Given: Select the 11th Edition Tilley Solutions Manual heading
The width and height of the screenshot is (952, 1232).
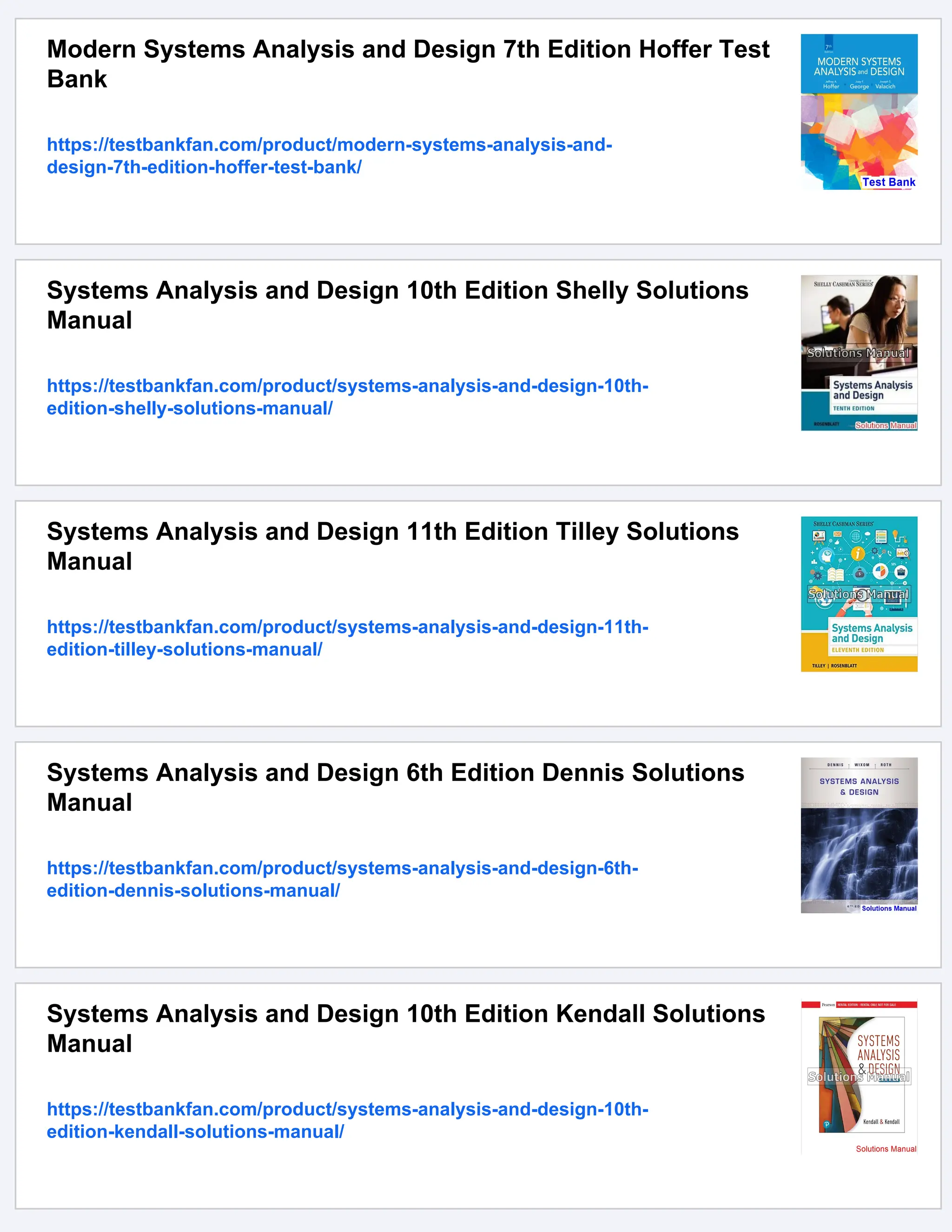Looking at the screenshot, I should (x=392, y=546).
